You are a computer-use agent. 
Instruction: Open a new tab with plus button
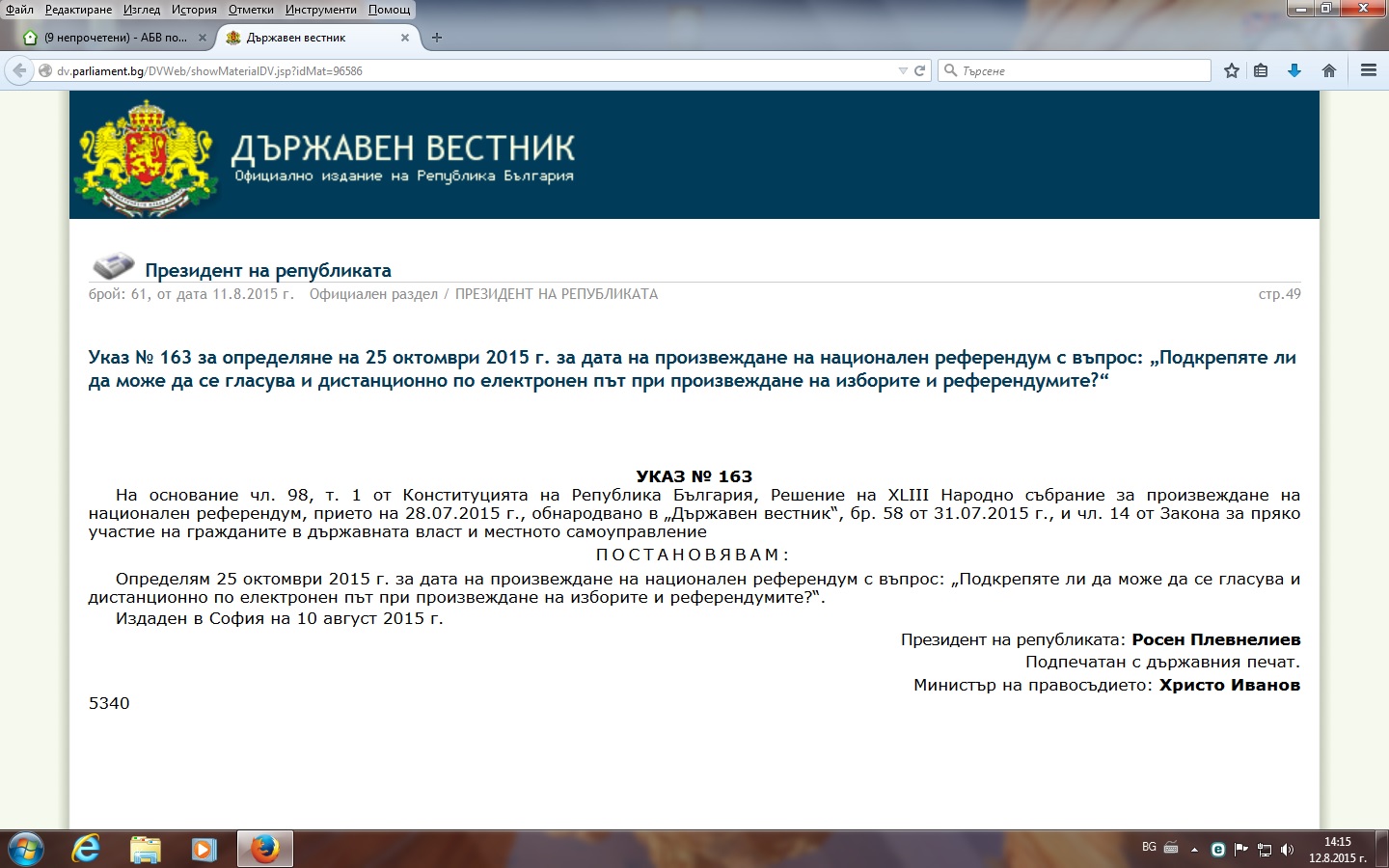[437, 38]
